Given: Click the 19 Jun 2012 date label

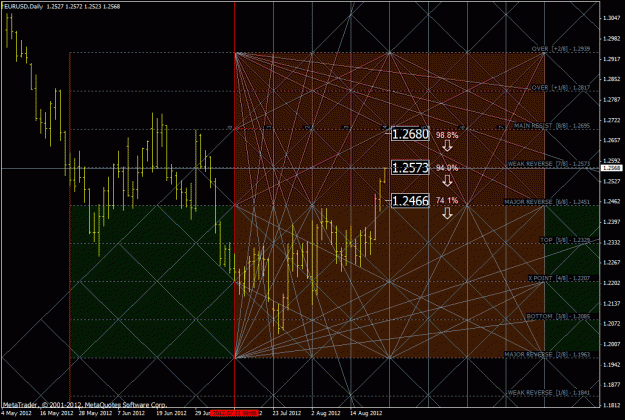Looking at the screenshot, I should pyautogui.click(x=171, y=413).
